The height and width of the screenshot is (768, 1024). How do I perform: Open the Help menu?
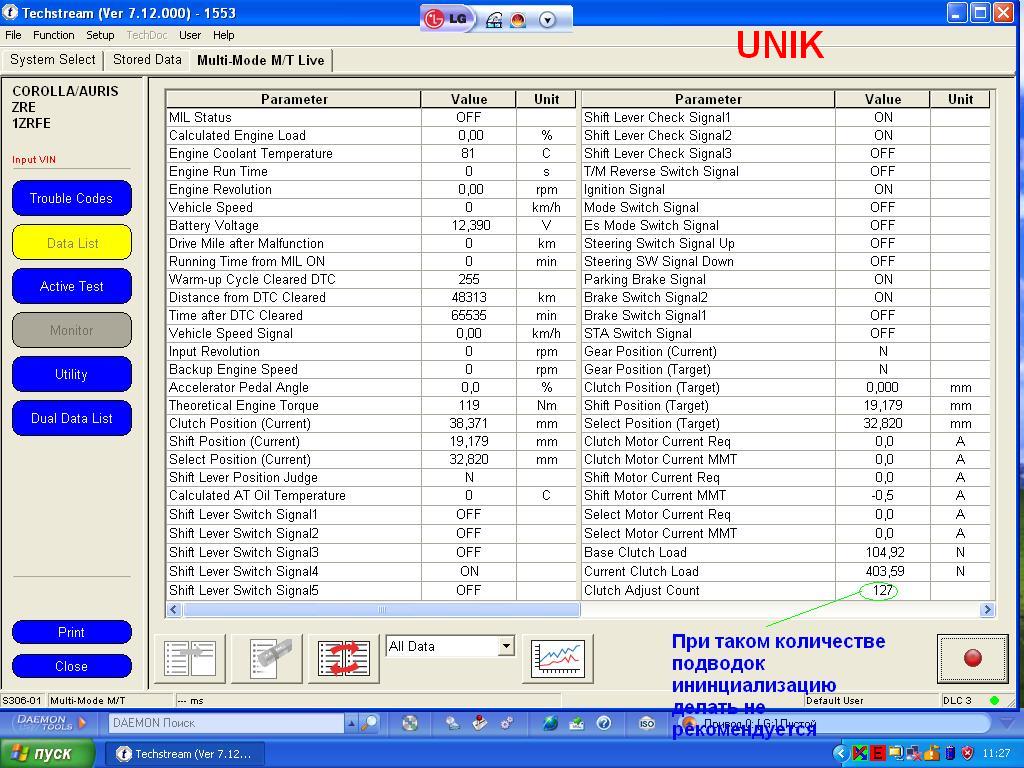point(223,35)
